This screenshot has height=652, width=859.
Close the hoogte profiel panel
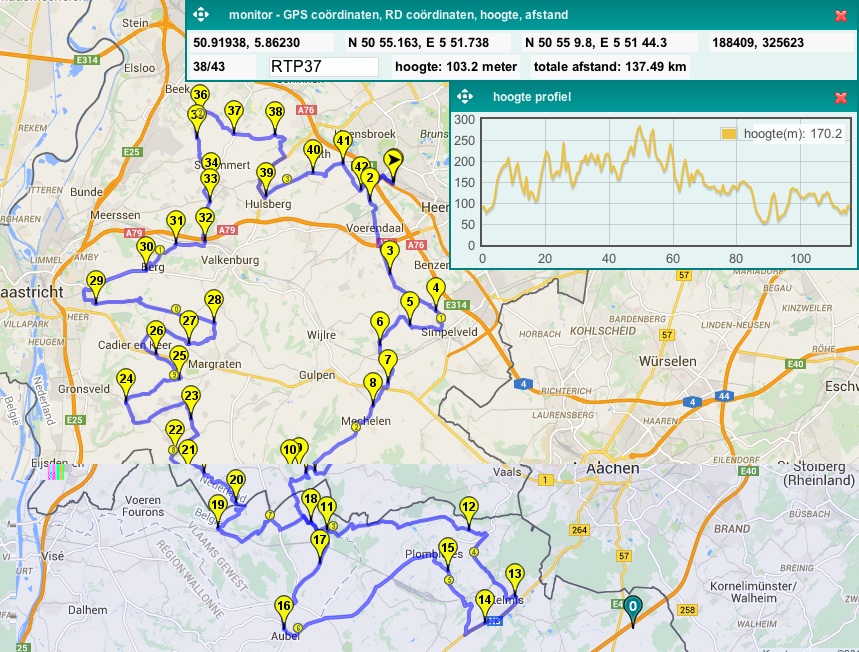pos(841,97)
